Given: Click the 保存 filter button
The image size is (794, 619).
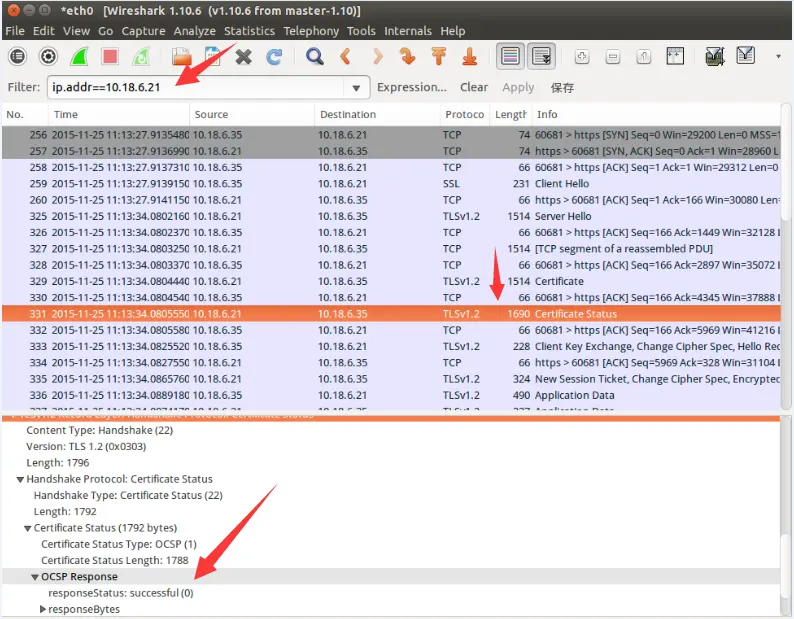Looking at the screenshot, I should 562,88.
